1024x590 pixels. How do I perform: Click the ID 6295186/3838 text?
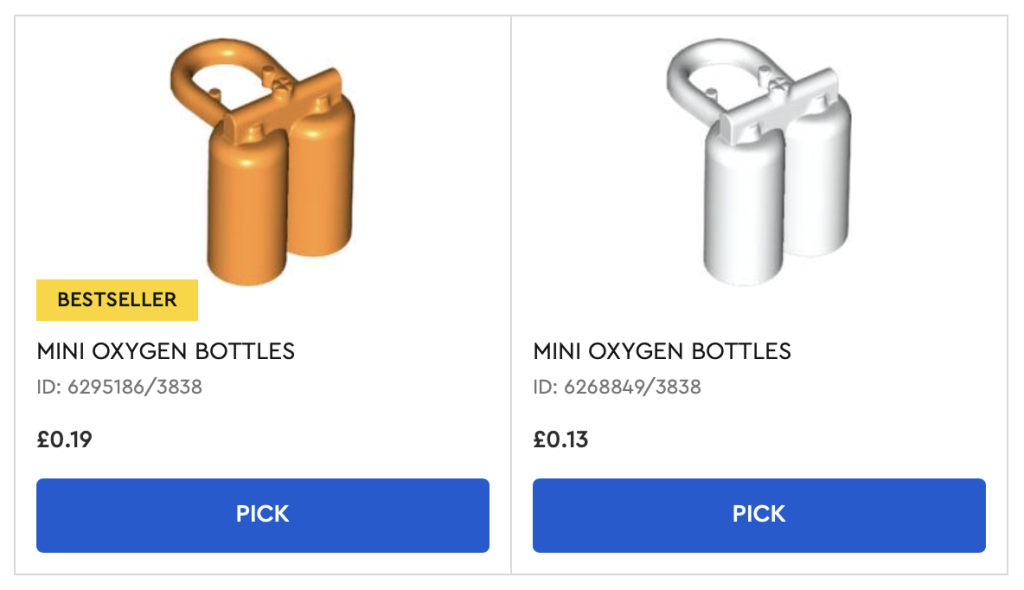(119, 386)
